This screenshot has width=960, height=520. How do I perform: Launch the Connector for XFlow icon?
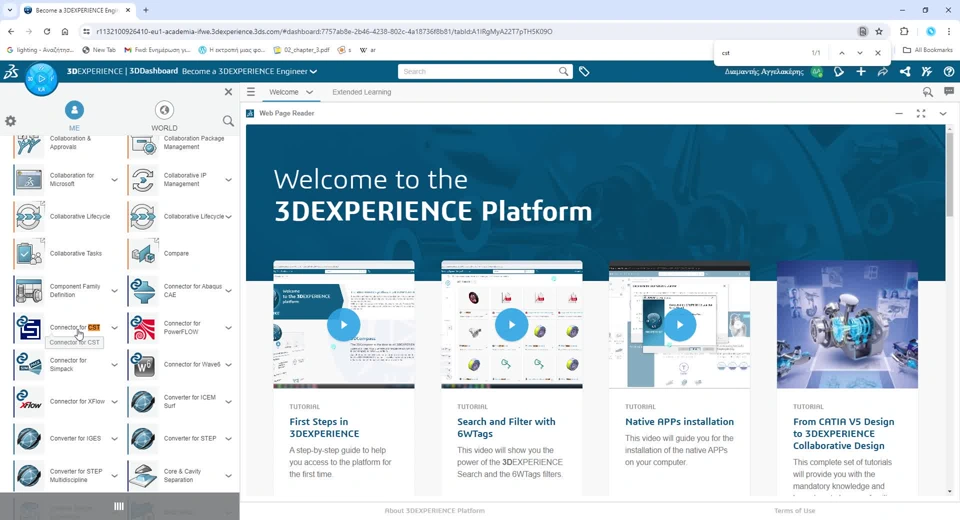click(29, 401)
